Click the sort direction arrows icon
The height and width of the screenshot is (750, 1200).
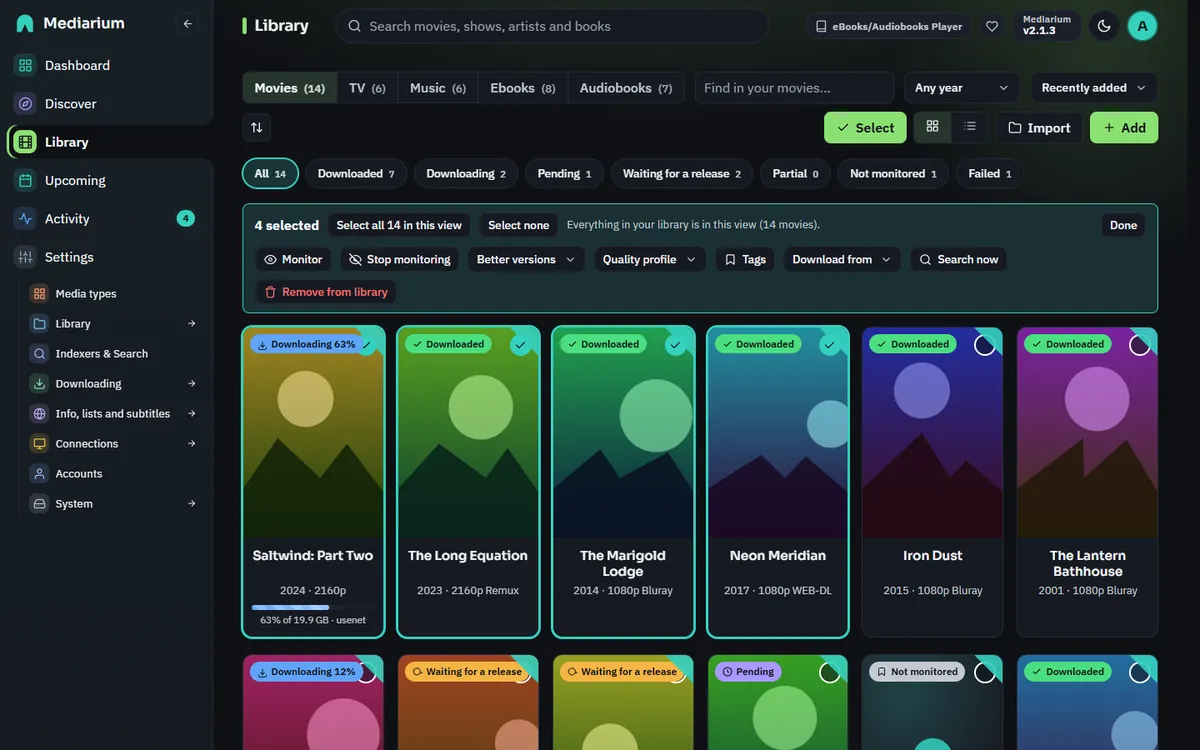257,127
